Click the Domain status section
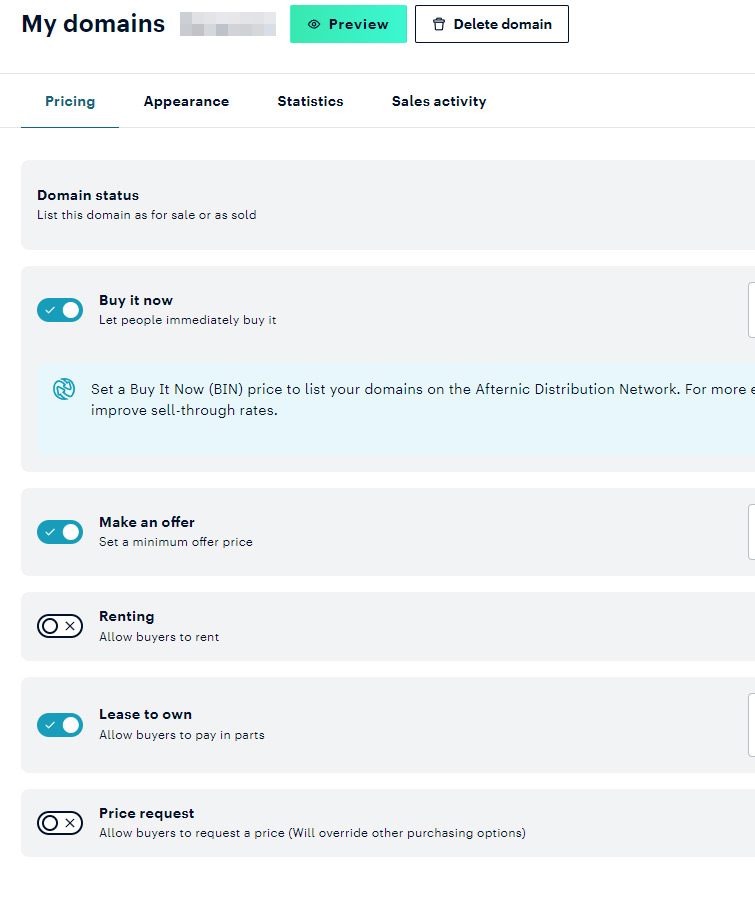The height and width of the screenshot is (899, 755). point(388,205)
